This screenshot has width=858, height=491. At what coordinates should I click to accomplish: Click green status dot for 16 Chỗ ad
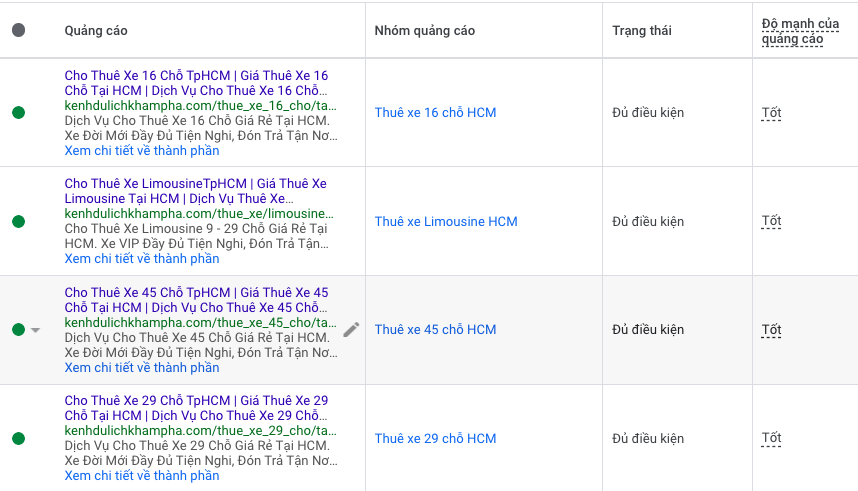tap(19, 113)
